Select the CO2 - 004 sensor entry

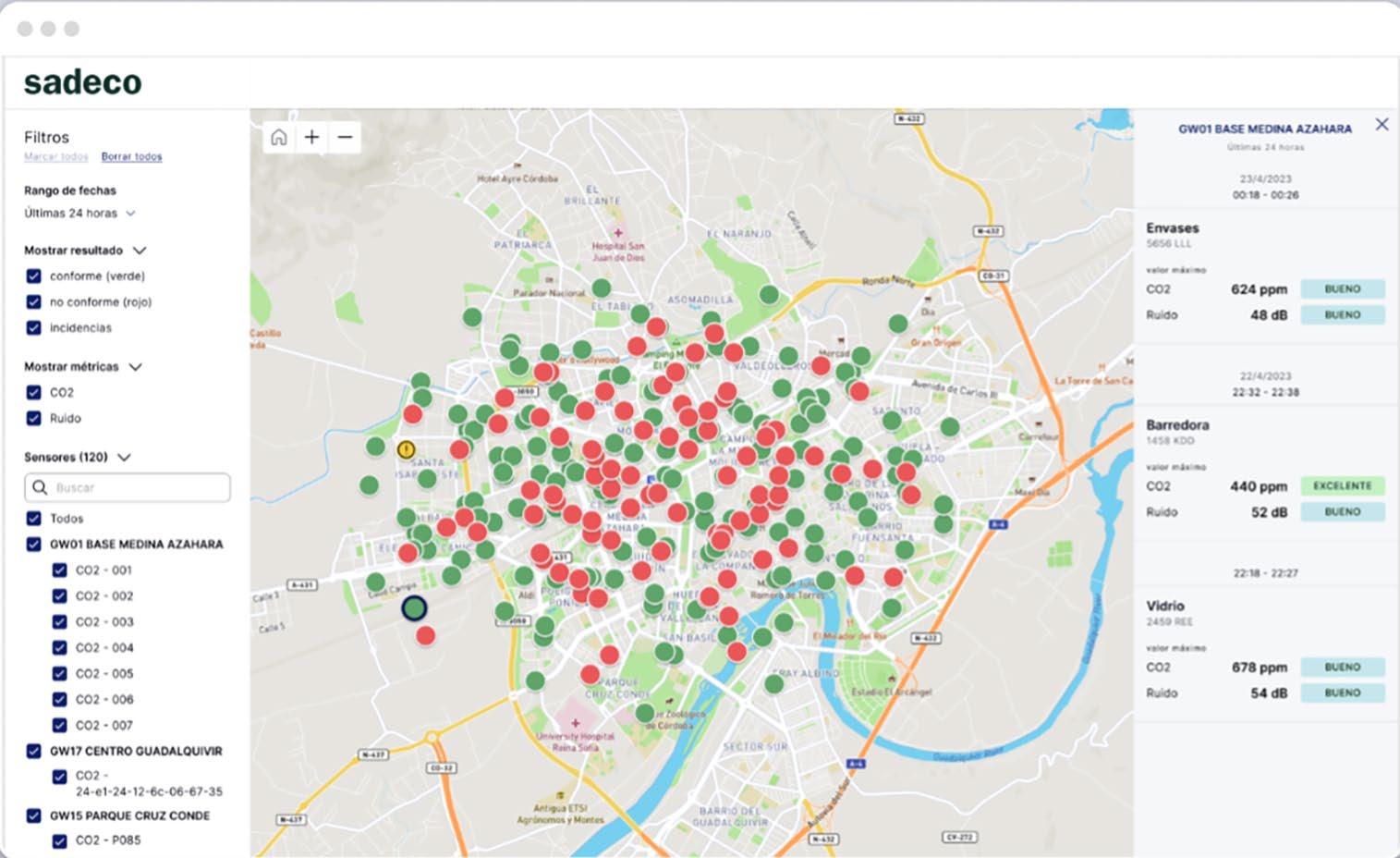pos(104,647)
